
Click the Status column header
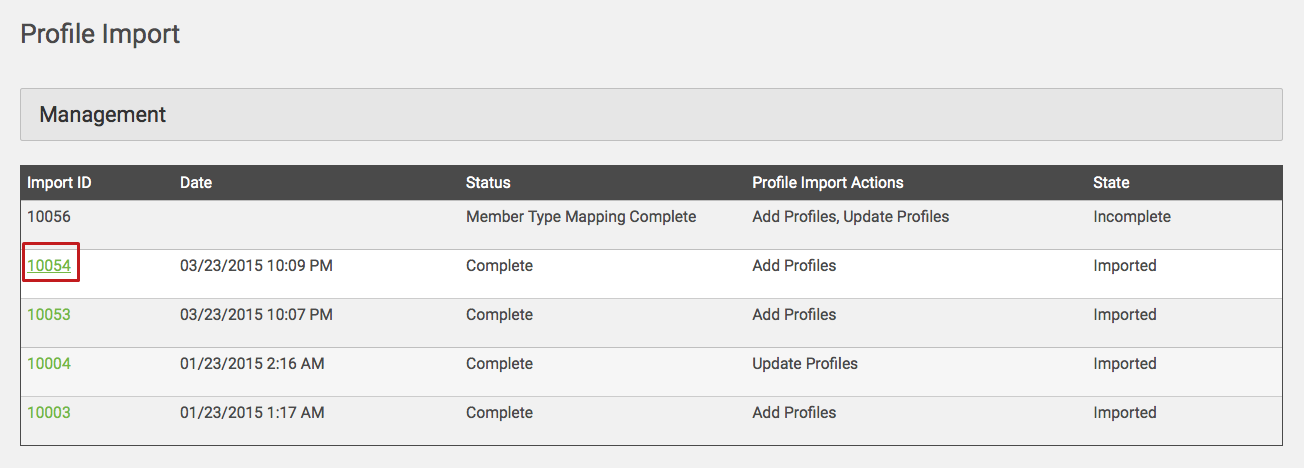pos(488,183)
